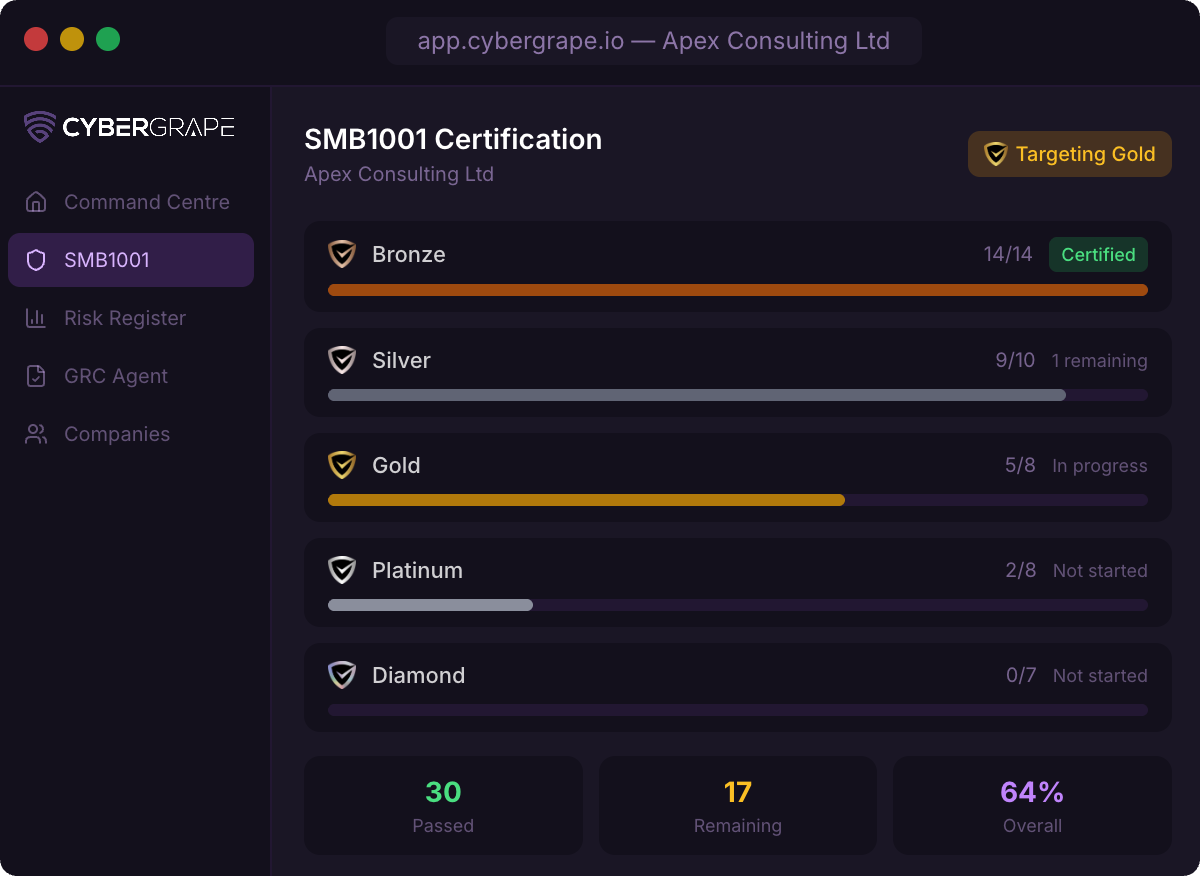Click the Companies people icon
Viewport: 1200px width, 876px height.
point(36,434)
